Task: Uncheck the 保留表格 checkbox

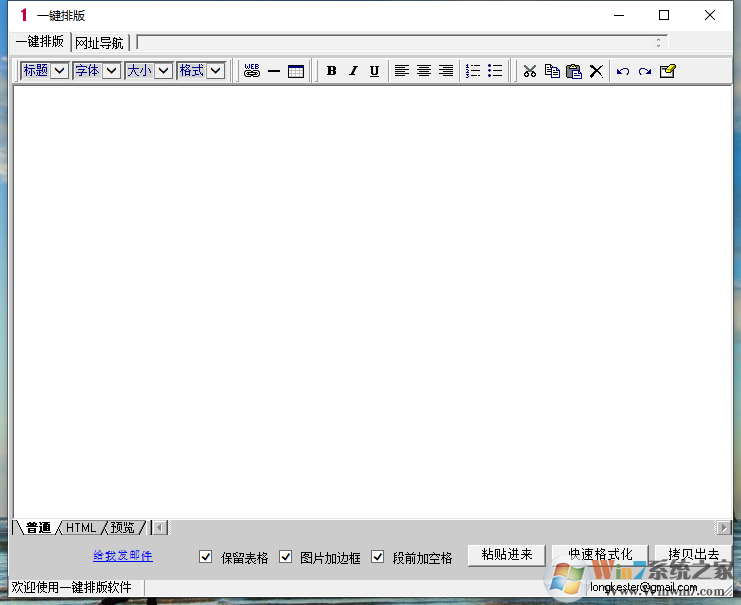Action: [x=206, y=557]
